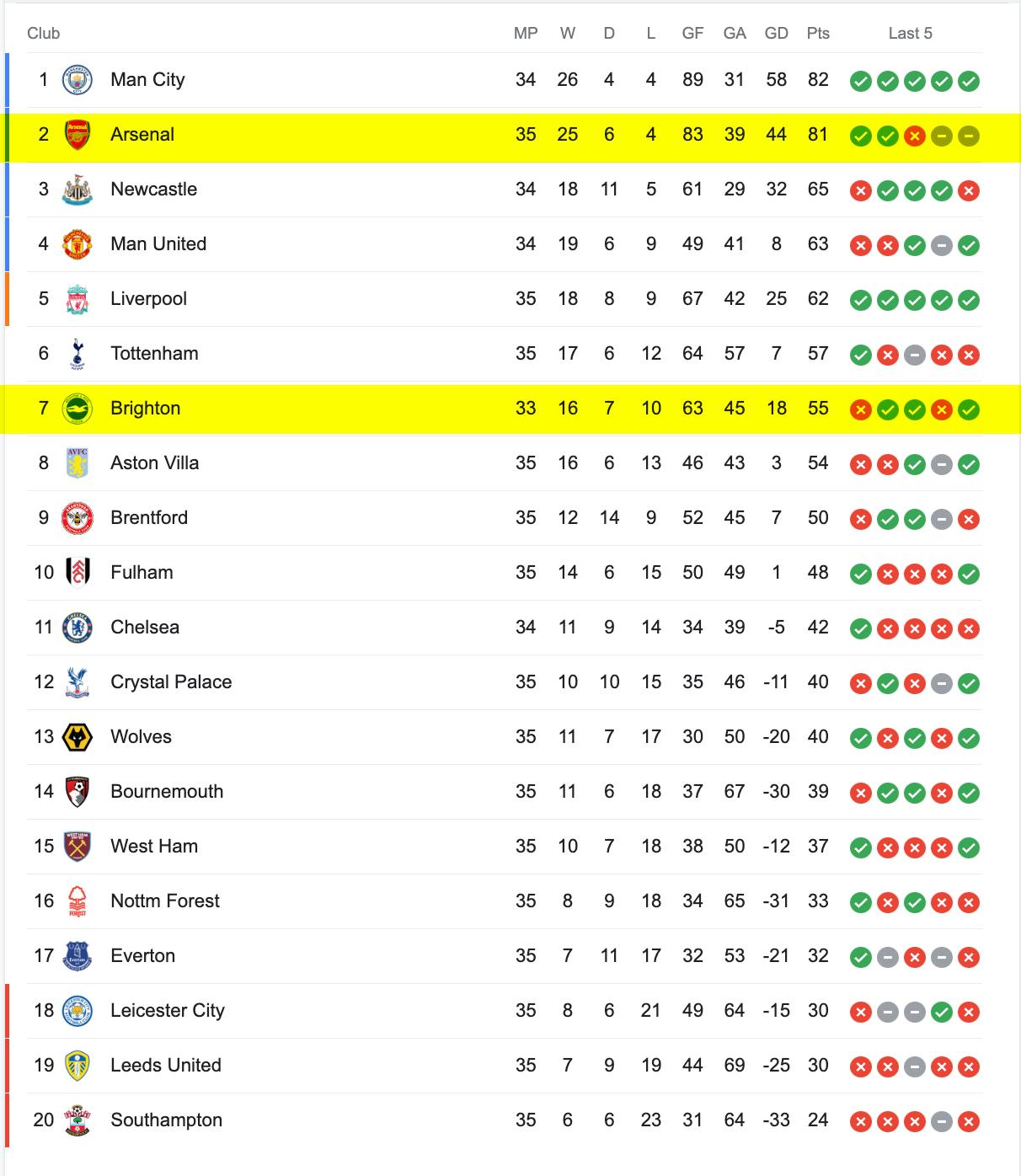Click Tottenham's grey draw icon in Last 5

[914, 355]
